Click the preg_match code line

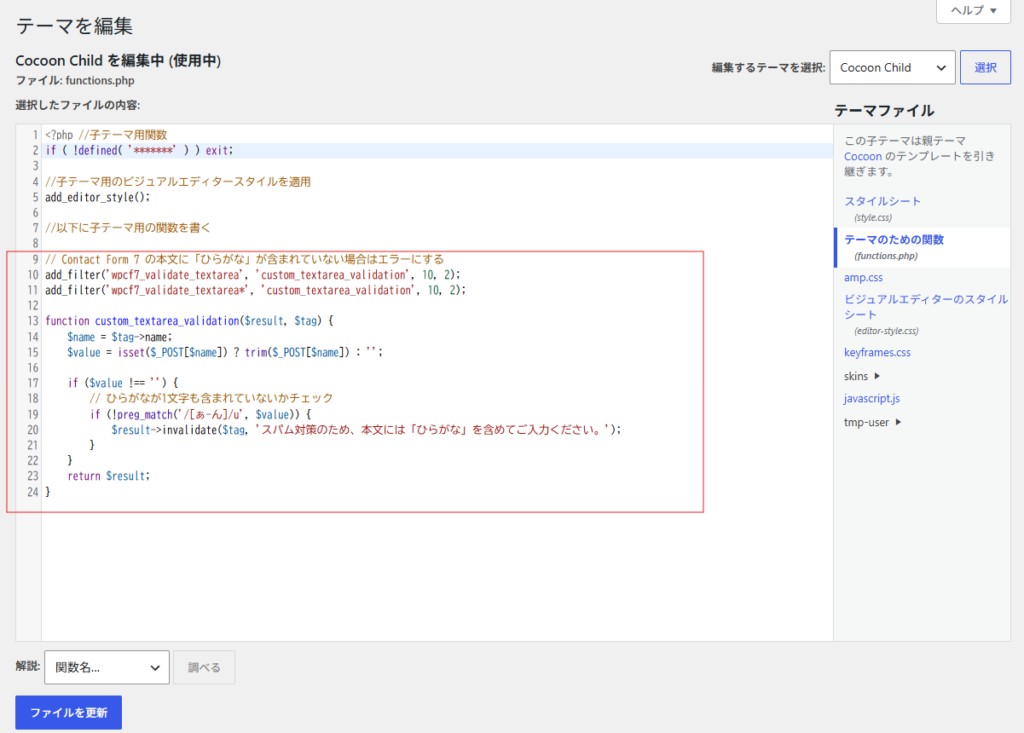tap(200, 415)
